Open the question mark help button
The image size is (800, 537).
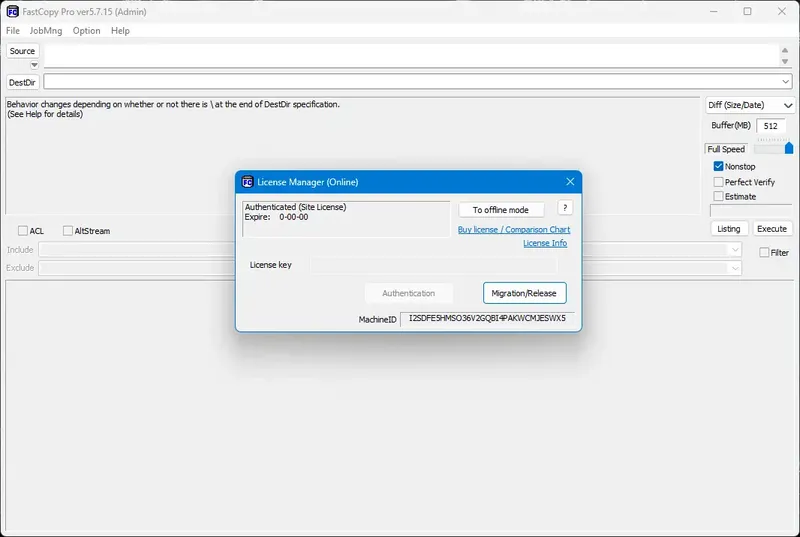[x=565, y=208]
